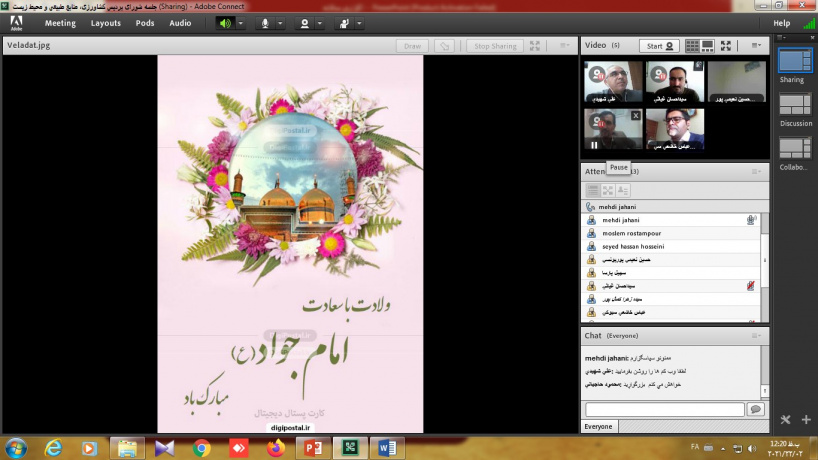Pause the bottom-left video feed
818x460 pixels.
(x=594, y=146)
